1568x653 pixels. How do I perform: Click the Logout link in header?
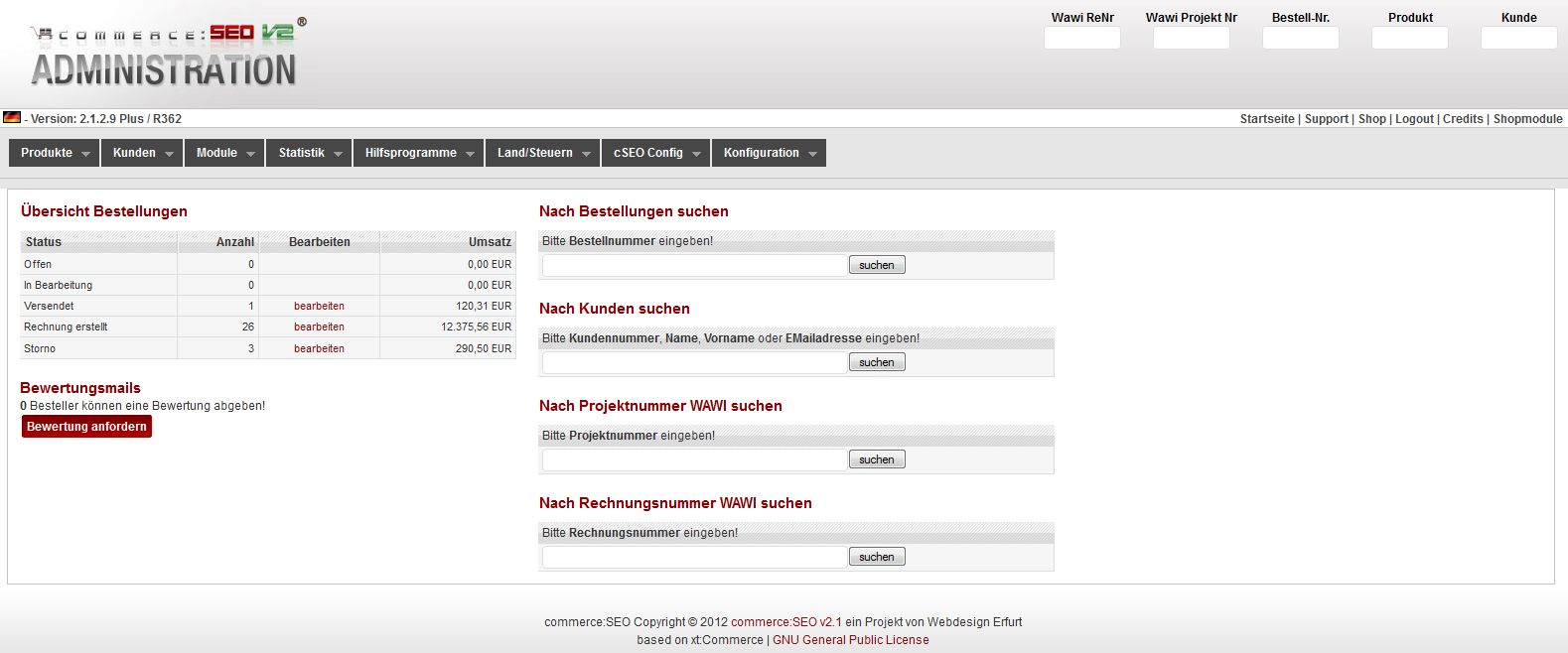1414,119
